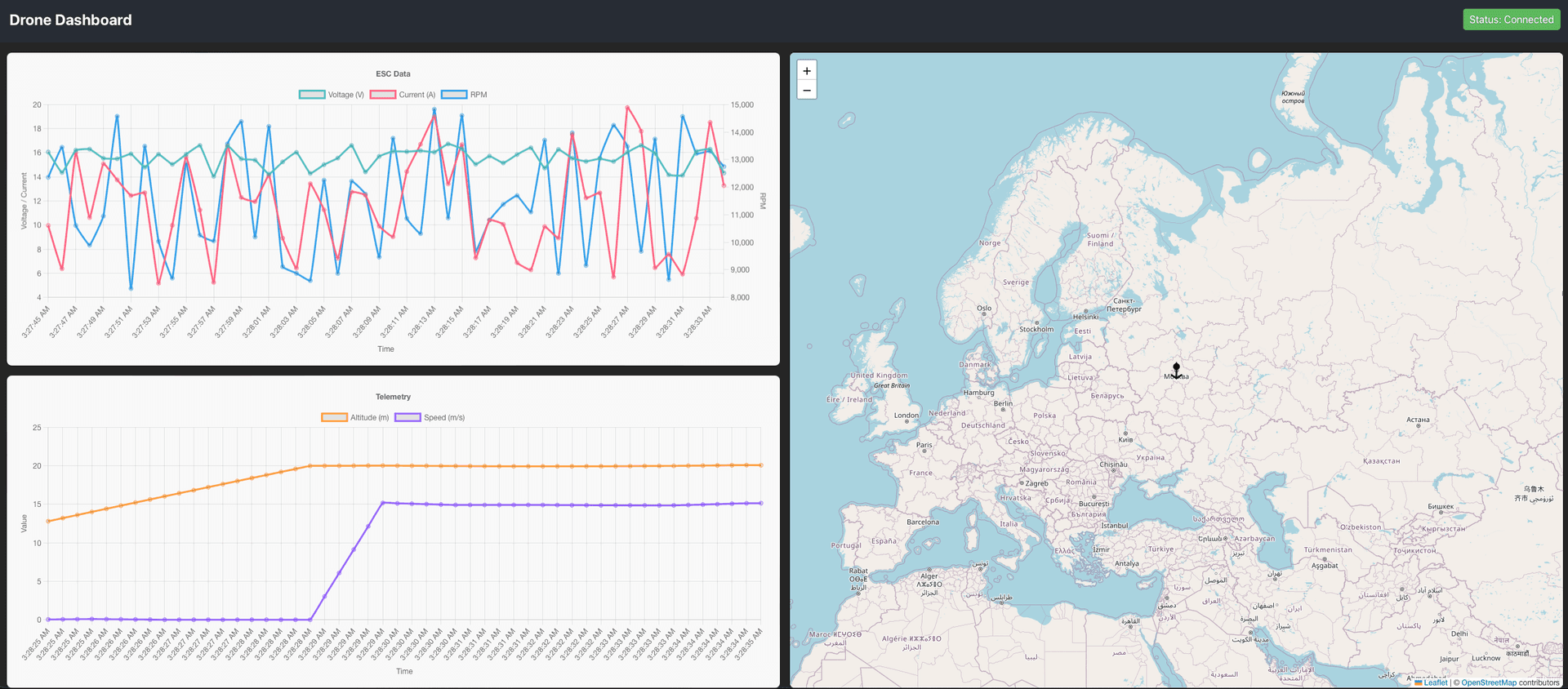Click the Status: Connected badge
The image size is (1568, 689).
click(1511, 20)
